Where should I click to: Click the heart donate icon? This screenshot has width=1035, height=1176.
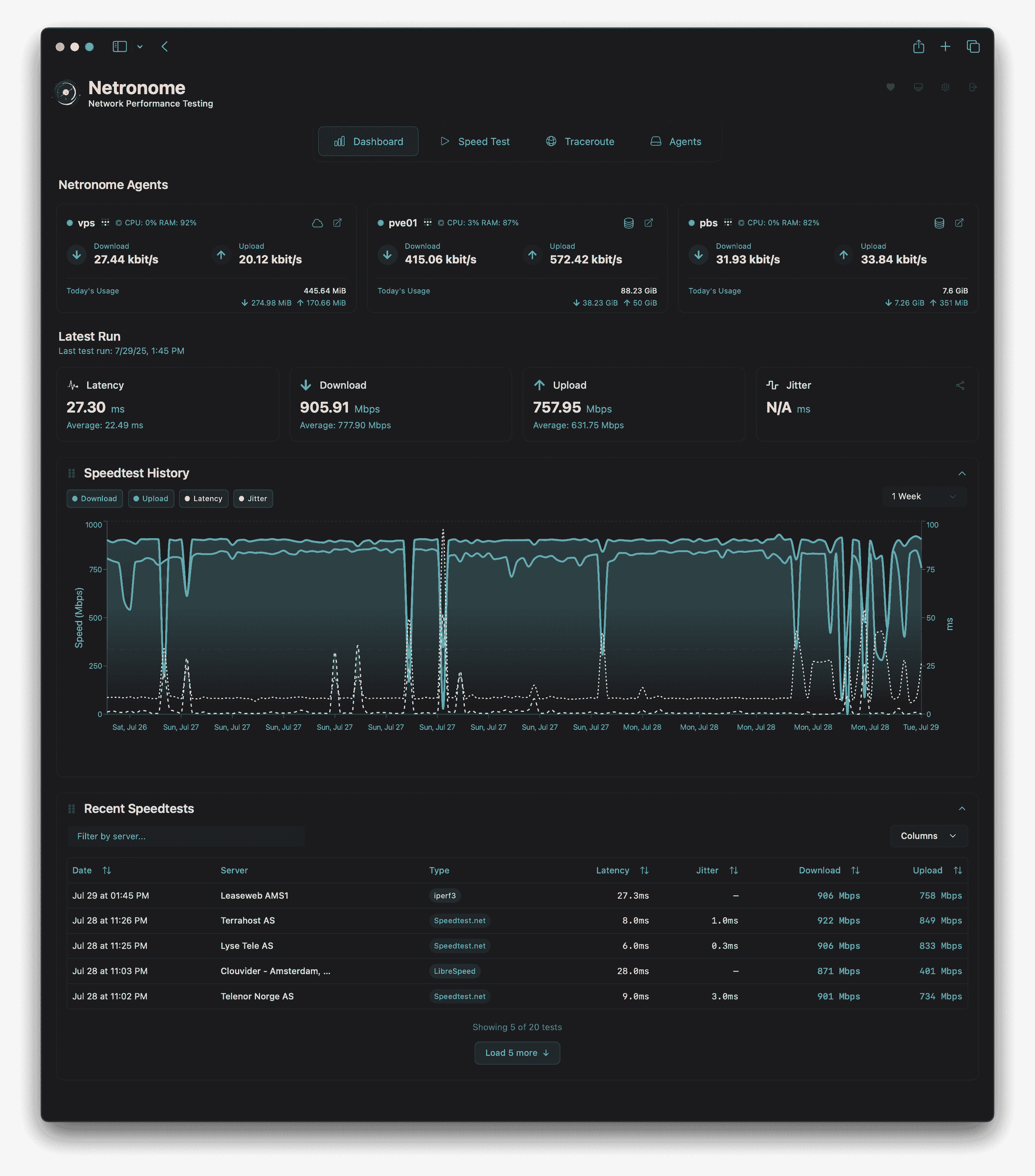click(x=890, y=88)
